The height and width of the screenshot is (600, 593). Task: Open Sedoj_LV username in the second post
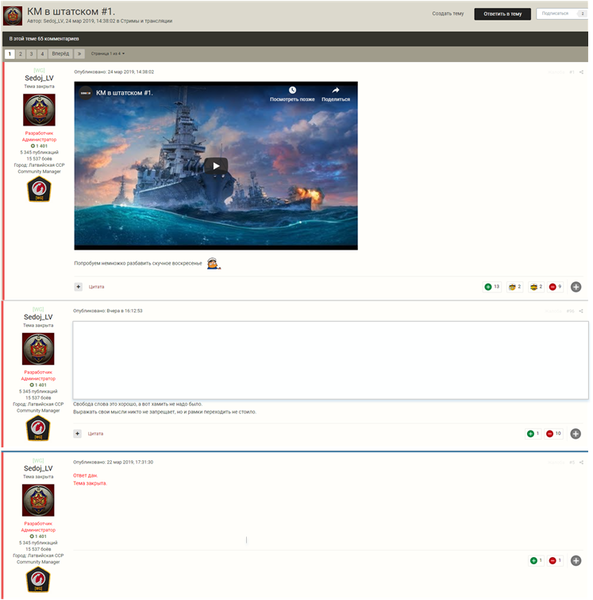click(38, 317)
